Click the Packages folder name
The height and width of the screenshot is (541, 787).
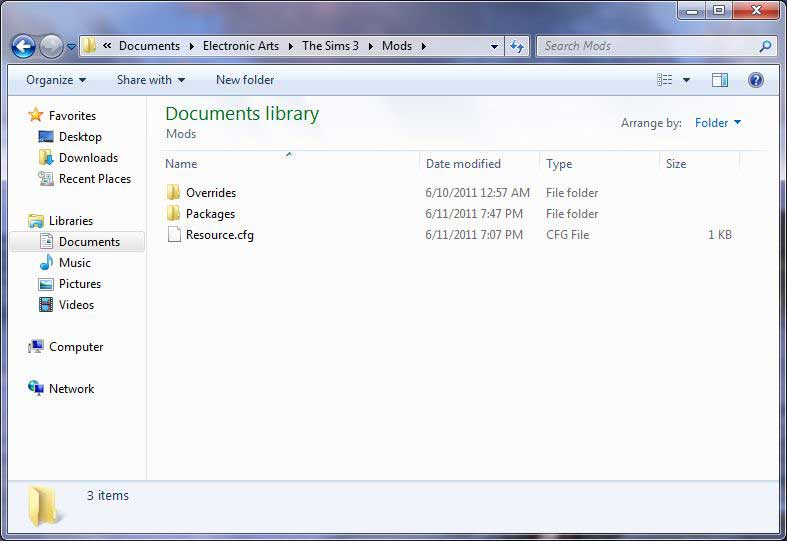point(210,214)
